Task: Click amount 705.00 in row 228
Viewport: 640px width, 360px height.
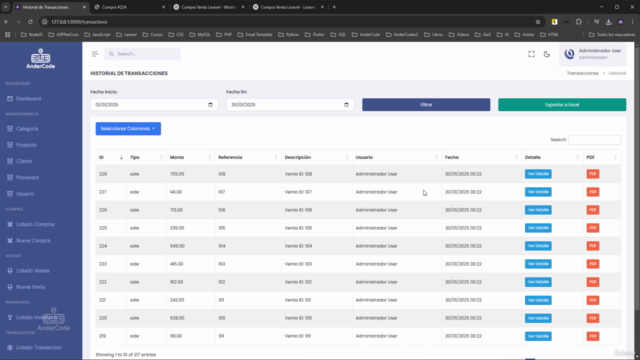Action: (177, 174)
